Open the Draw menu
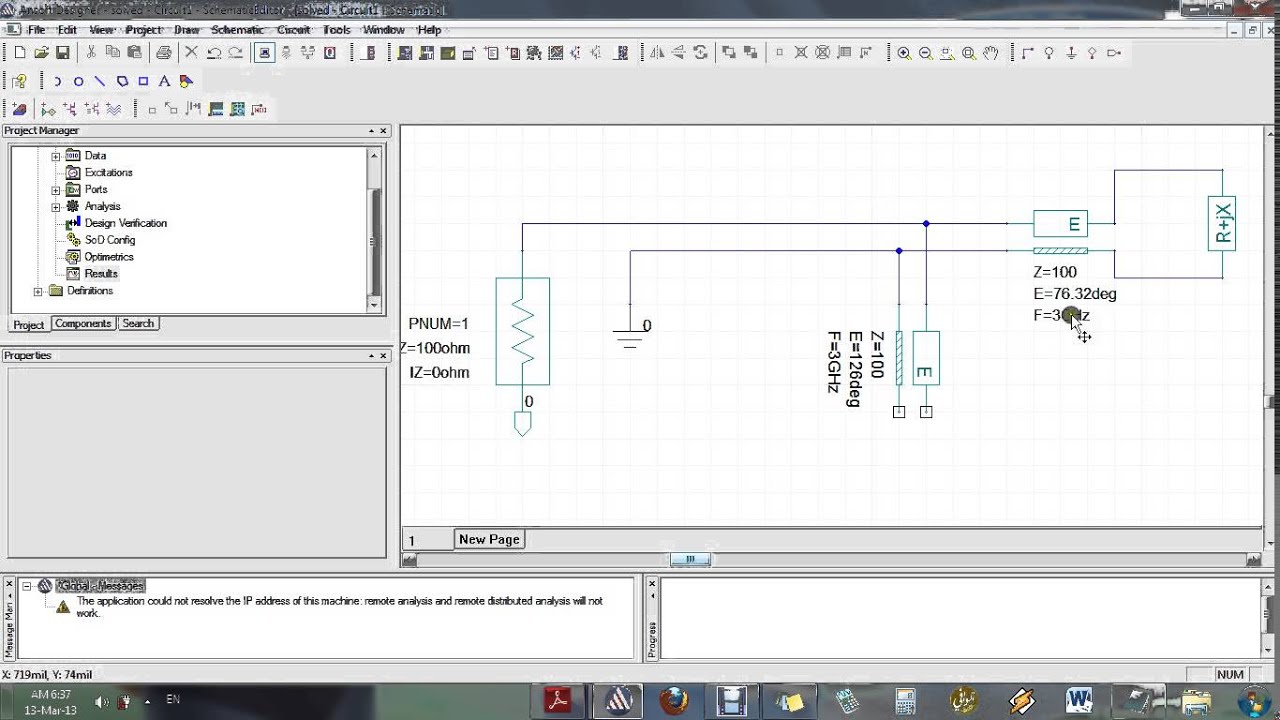Image resolution: width=1280 pixels, height=720 pixels. click(x=187, y=30)
